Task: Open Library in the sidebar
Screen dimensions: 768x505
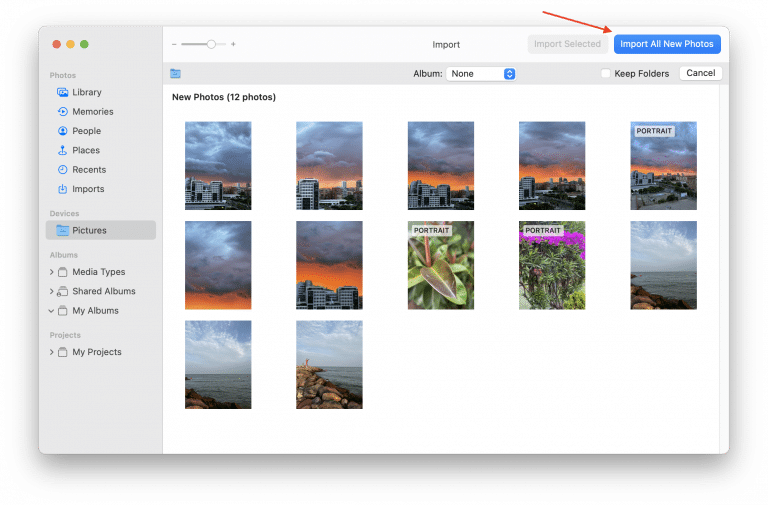Action: click(101, 92)
